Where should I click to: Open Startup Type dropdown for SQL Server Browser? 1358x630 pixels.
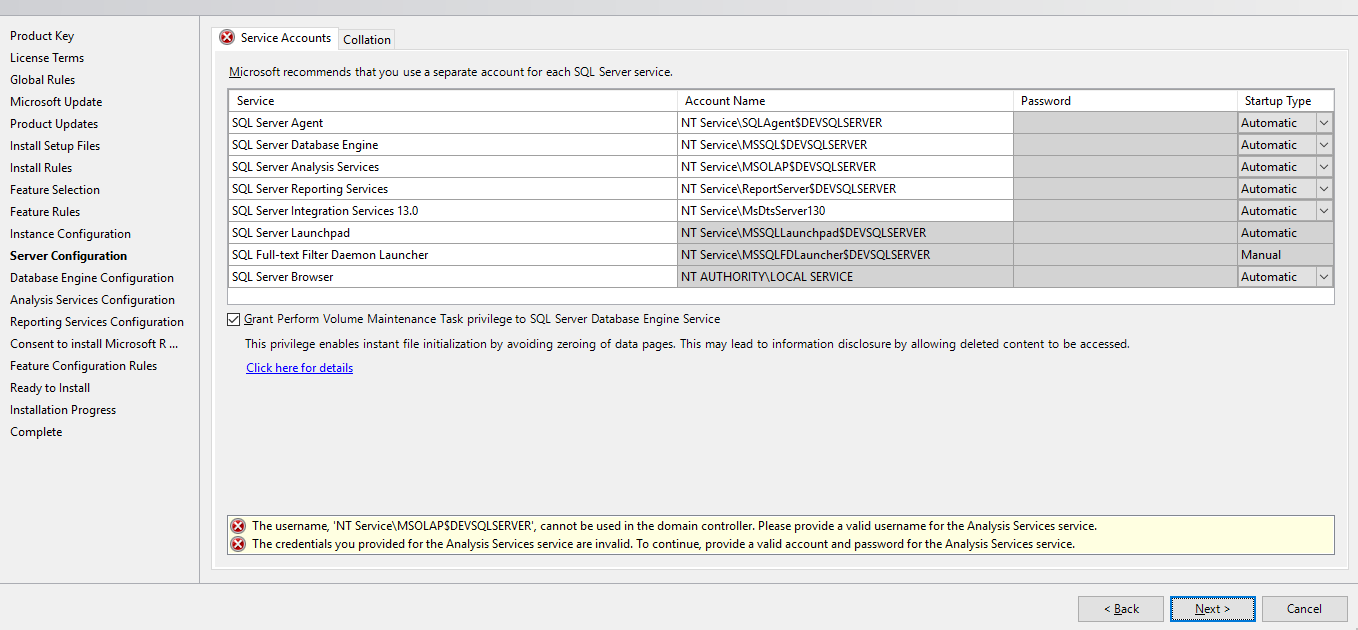(1324, 277)
